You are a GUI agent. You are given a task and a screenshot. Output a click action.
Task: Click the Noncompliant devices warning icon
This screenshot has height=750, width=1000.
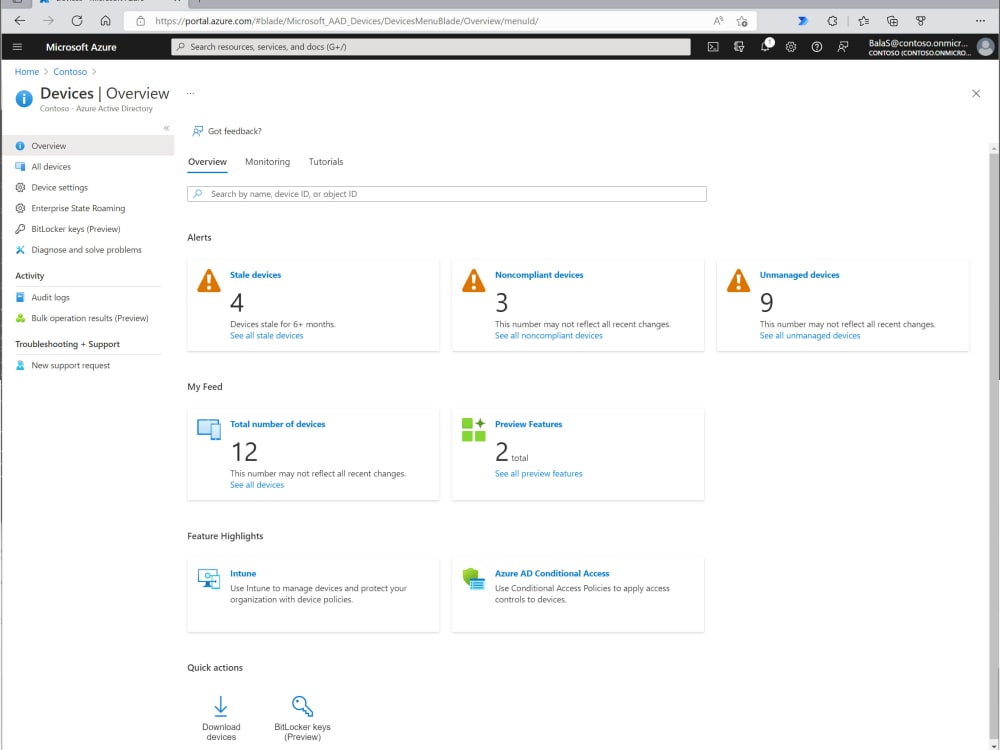pyautogui.click(x=473, y=281)
